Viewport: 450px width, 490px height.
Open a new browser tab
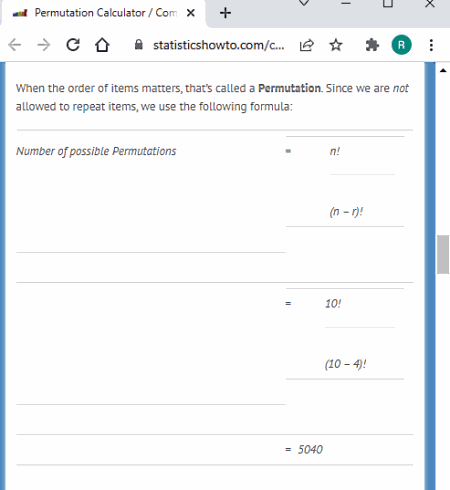coord(225,13)
